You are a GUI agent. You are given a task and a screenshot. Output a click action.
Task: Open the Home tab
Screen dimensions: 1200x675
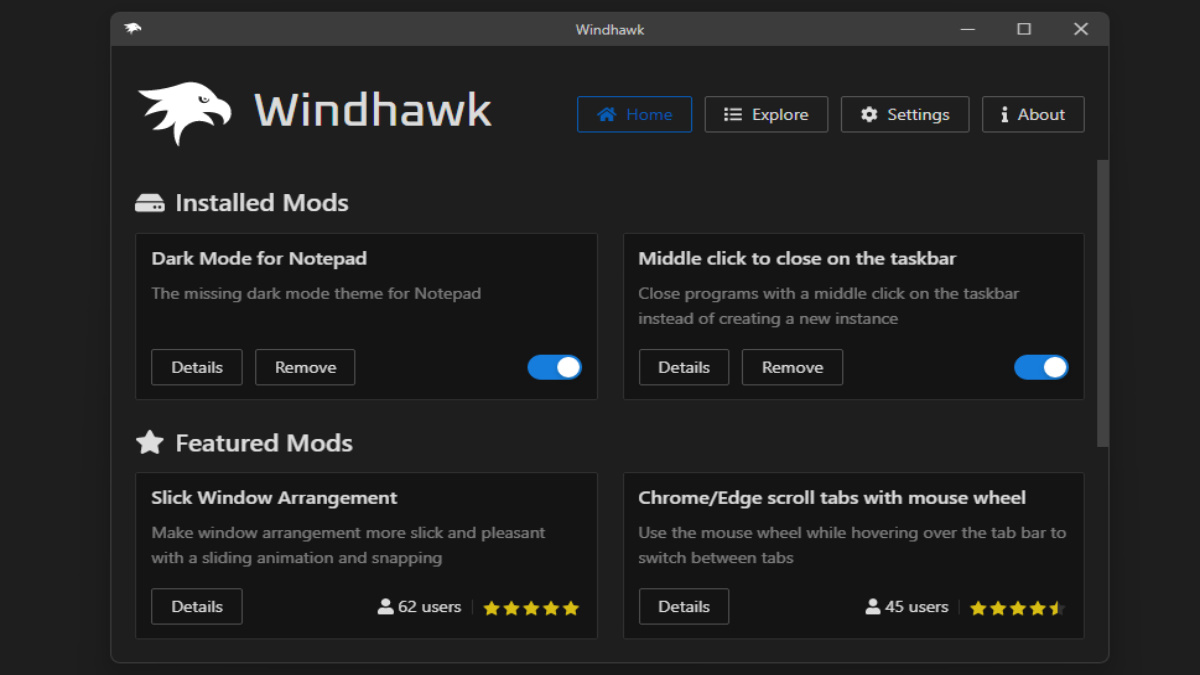click(x=634, y=114)
